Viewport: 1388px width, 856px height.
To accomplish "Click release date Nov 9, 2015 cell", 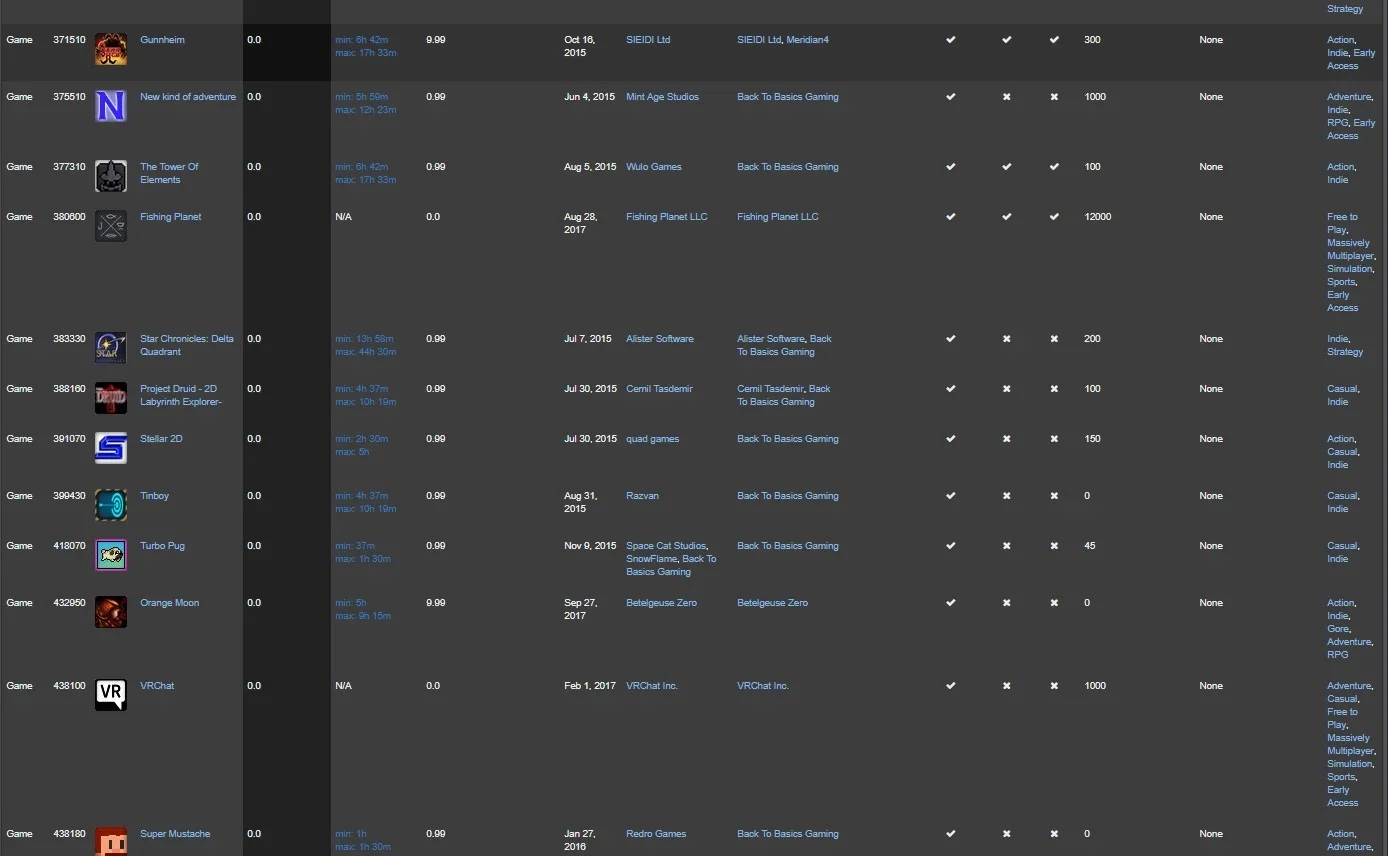I will pos(590,546).
